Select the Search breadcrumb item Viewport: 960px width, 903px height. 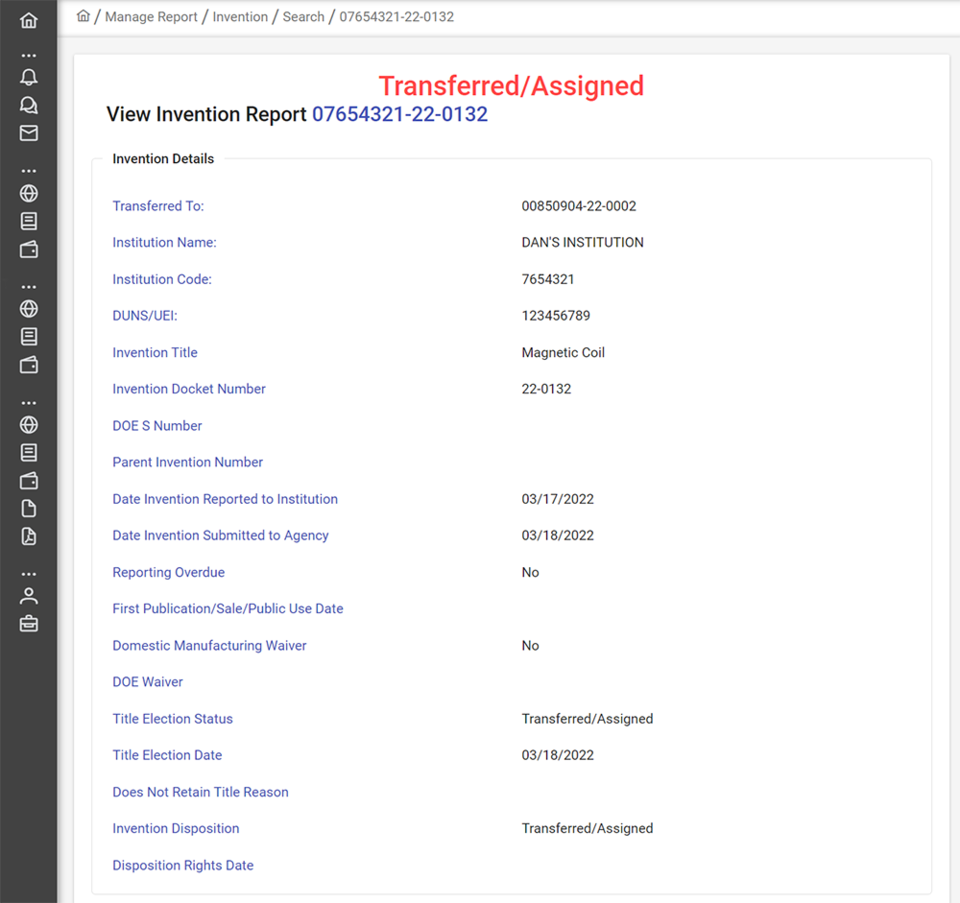pos(303,16)
